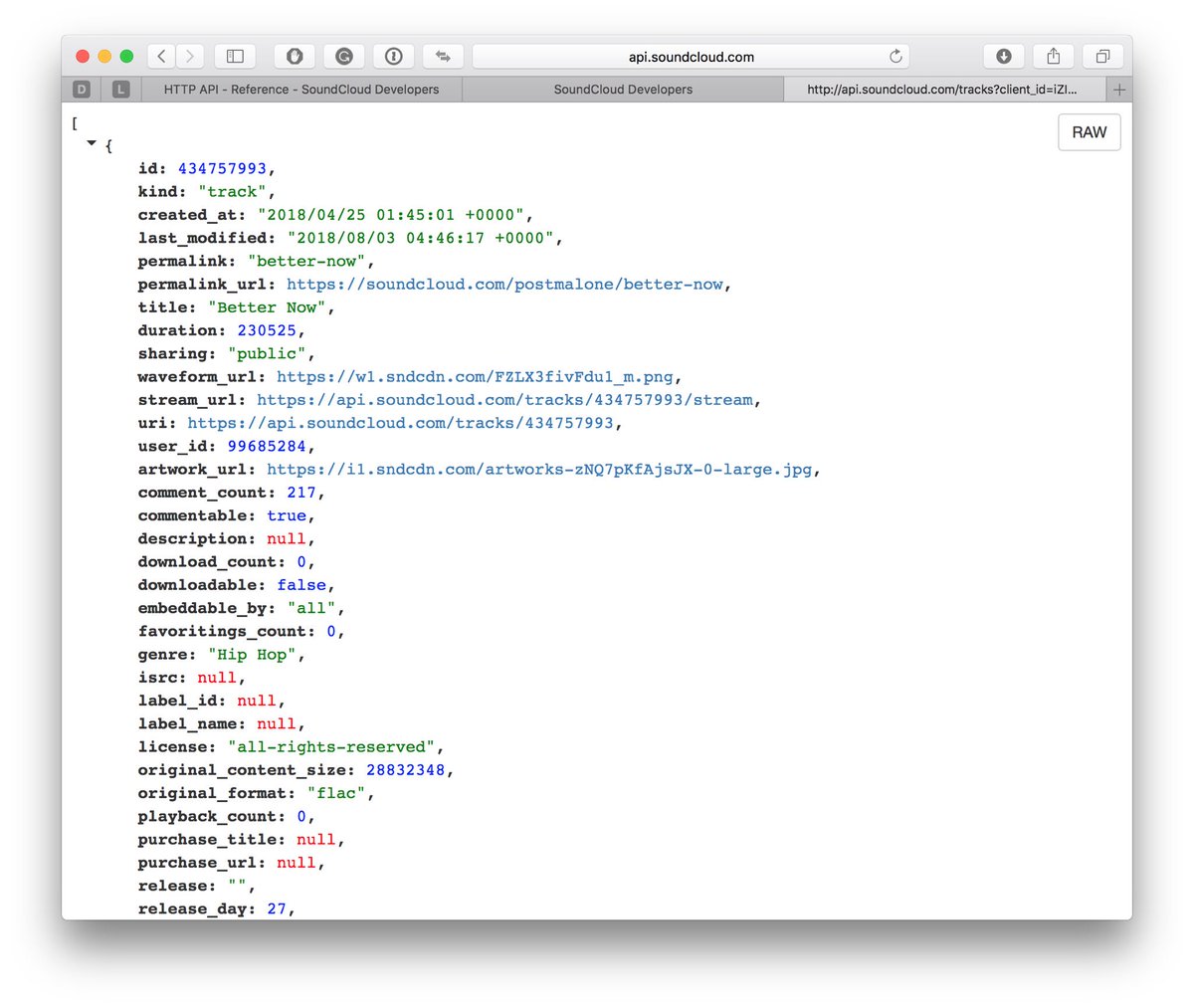Click the downloadable value false
Viewport: 1194px width, 1008px height.
tap(301, 585)
